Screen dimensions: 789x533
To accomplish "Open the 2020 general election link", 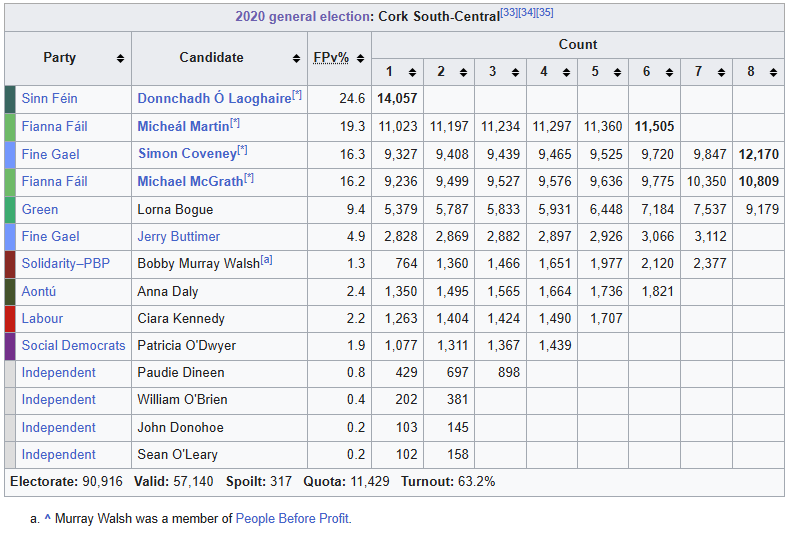I will pos(302,17).
